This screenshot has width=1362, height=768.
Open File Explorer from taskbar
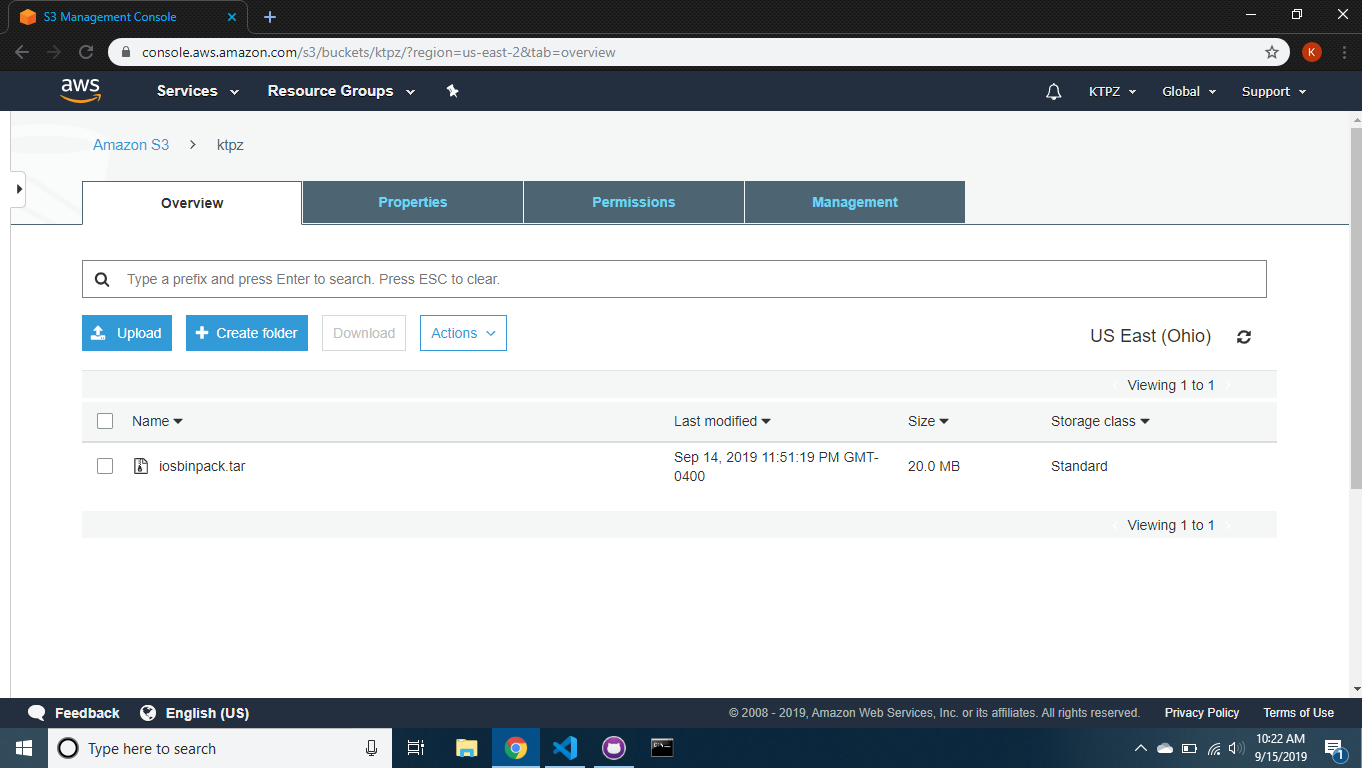(x=466, y=748)
